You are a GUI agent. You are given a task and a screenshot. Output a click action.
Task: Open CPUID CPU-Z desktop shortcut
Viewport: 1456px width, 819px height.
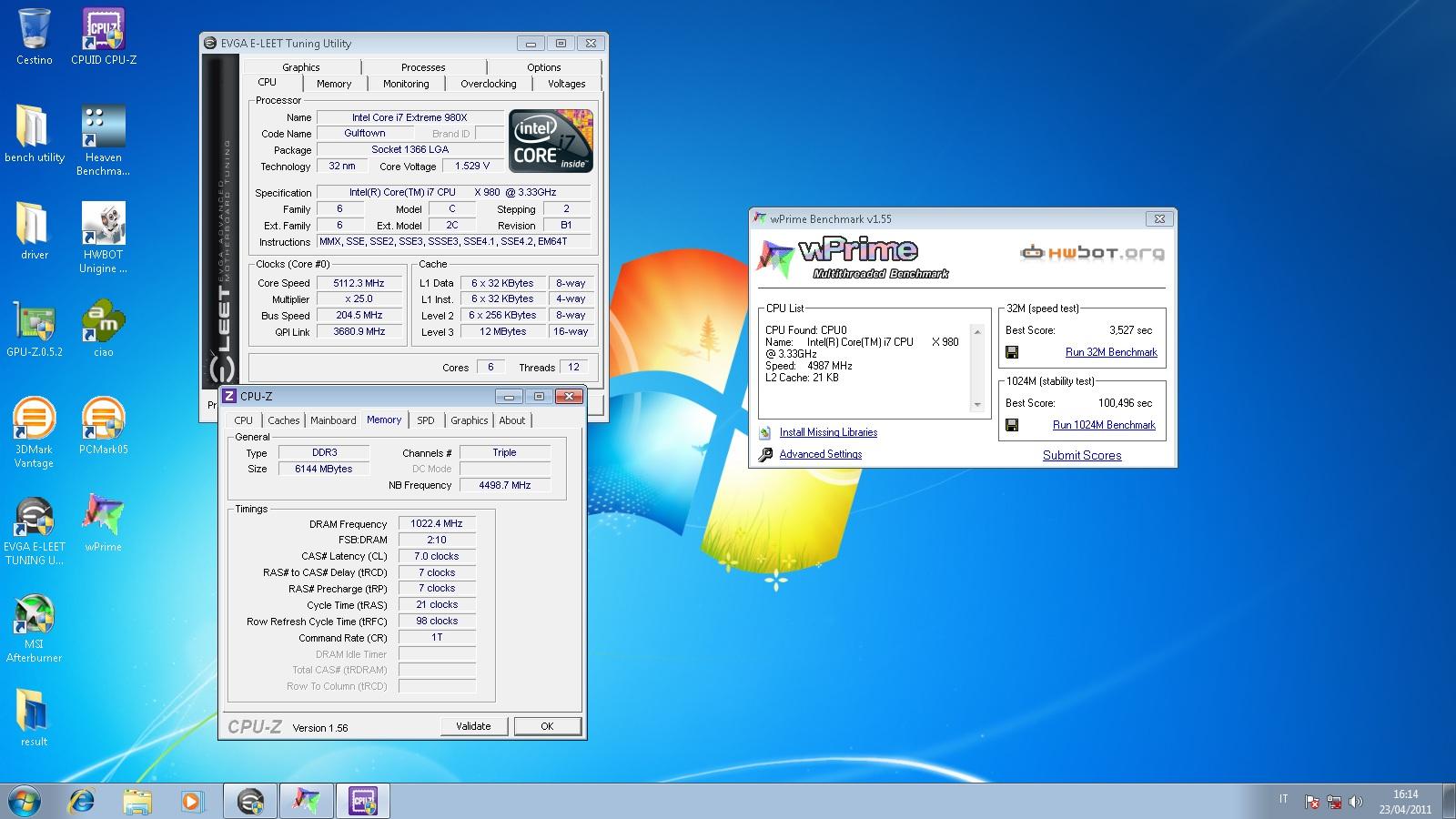click(104, 36)
